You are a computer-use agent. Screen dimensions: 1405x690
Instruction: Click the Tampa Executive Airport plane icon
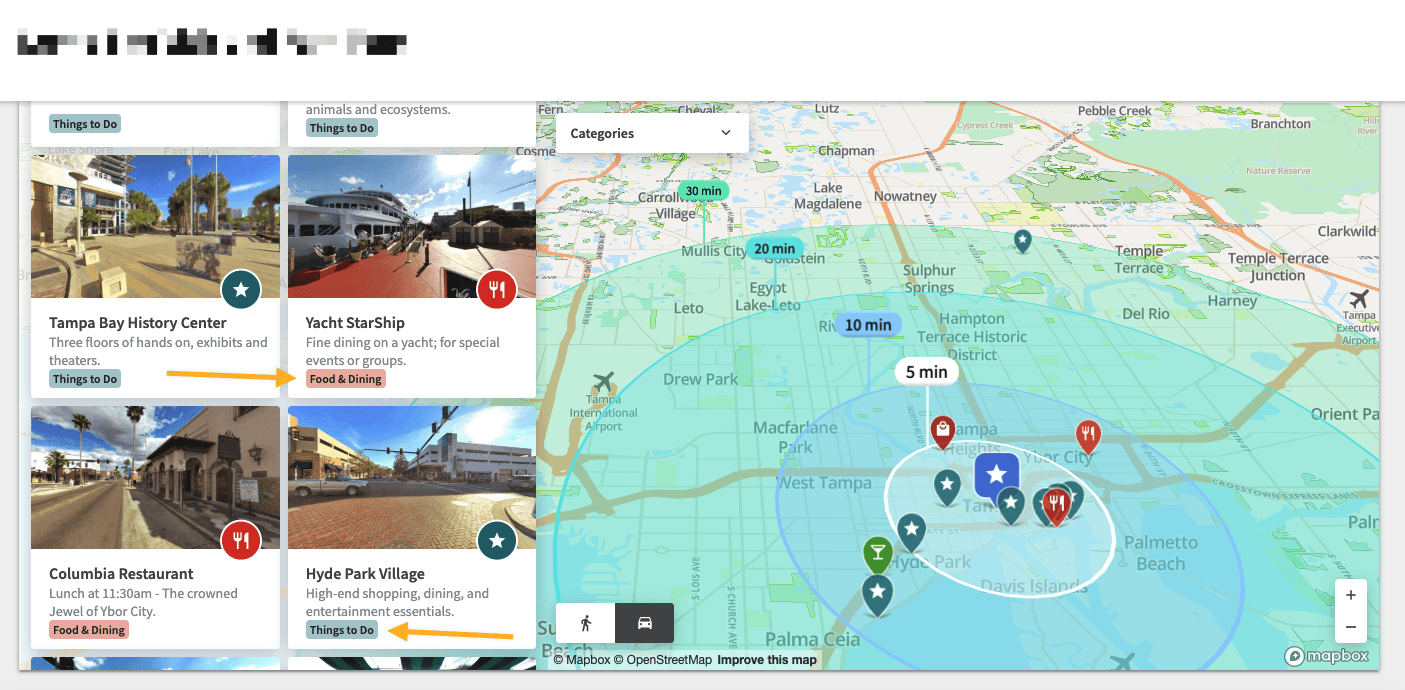click(1359, 298)
